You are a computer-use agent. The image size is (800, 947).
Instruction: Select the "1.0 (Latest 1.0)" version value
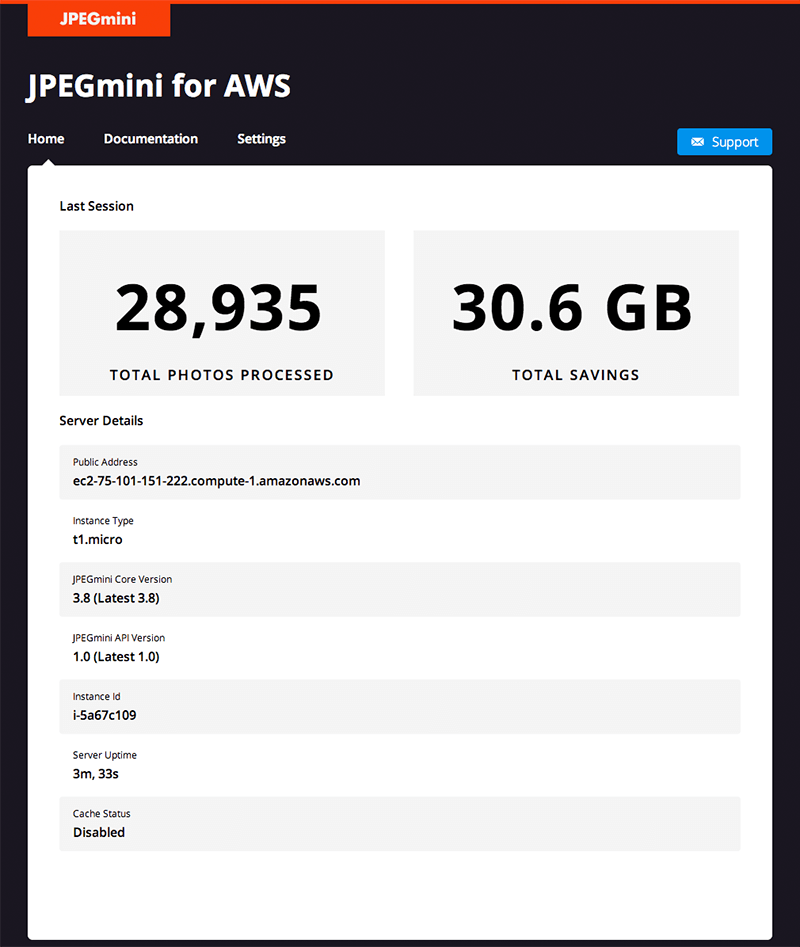[116, 656]
